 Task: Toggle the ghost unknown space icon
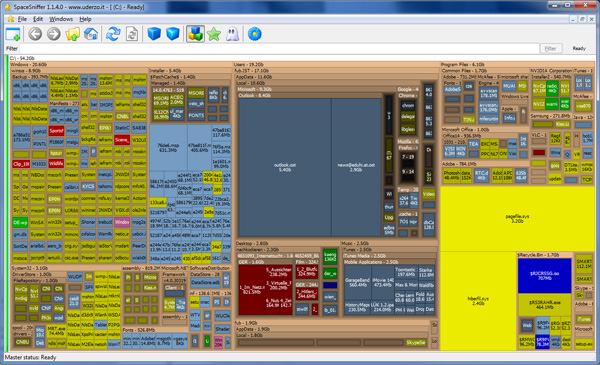click(232, 34)
